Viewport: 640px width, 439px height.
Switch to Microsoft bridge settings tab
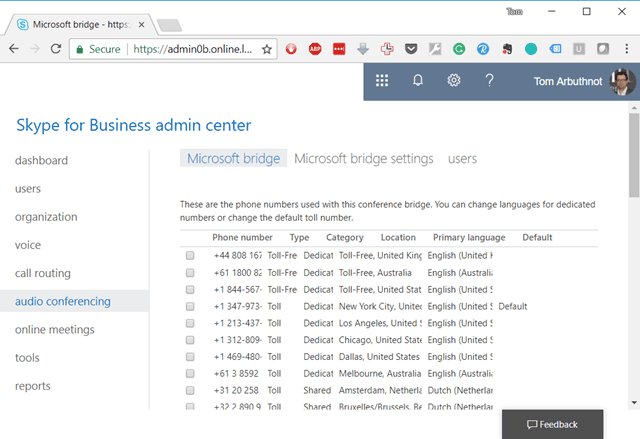click(364, 158)
